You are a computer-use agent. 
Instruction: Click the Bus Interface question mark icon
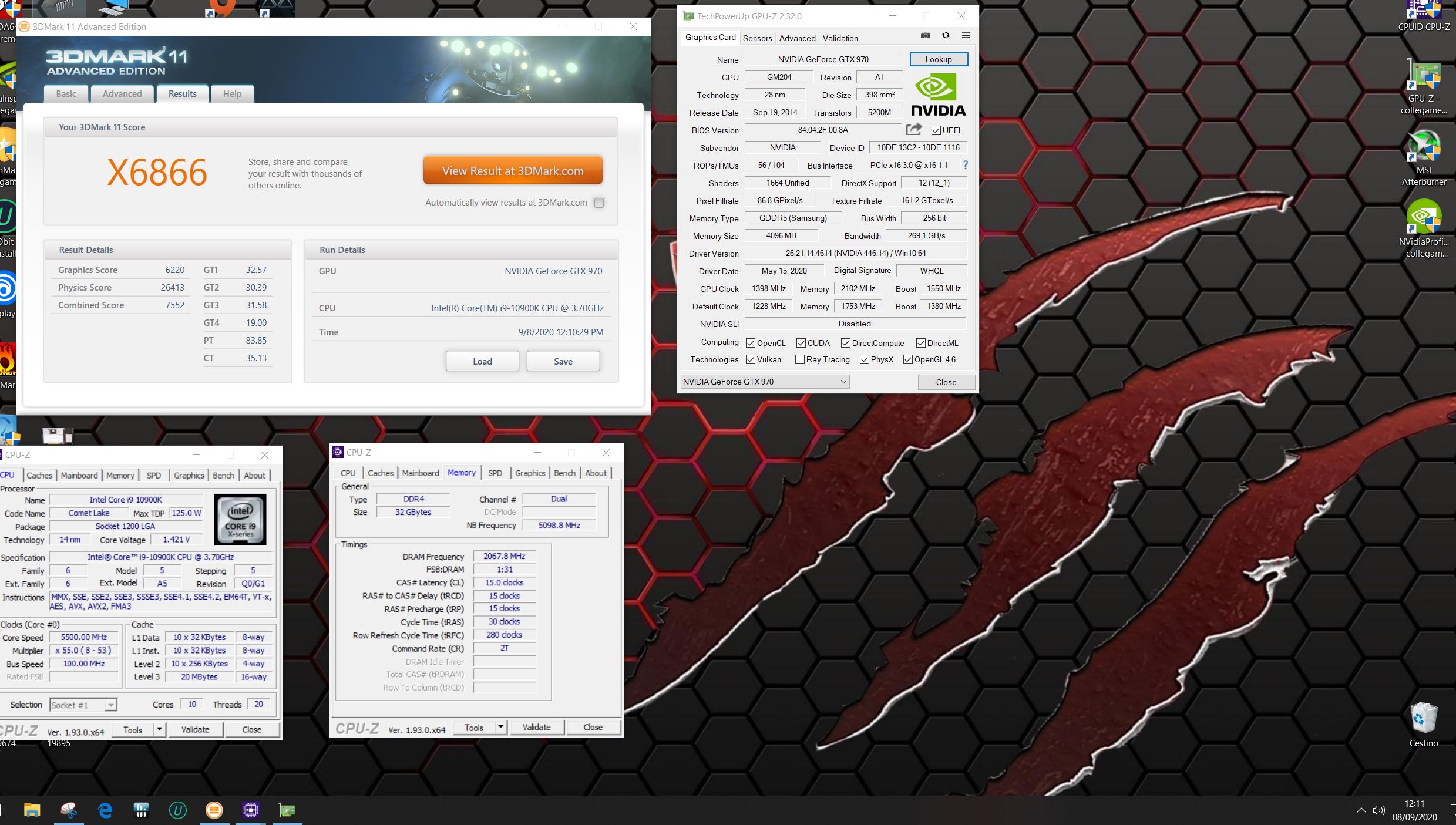[x=965, y=165]
